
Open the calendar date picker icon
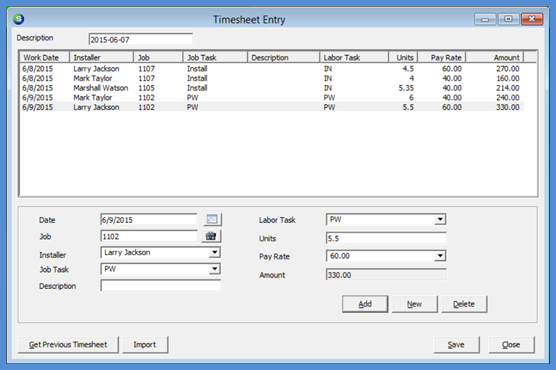212,219
